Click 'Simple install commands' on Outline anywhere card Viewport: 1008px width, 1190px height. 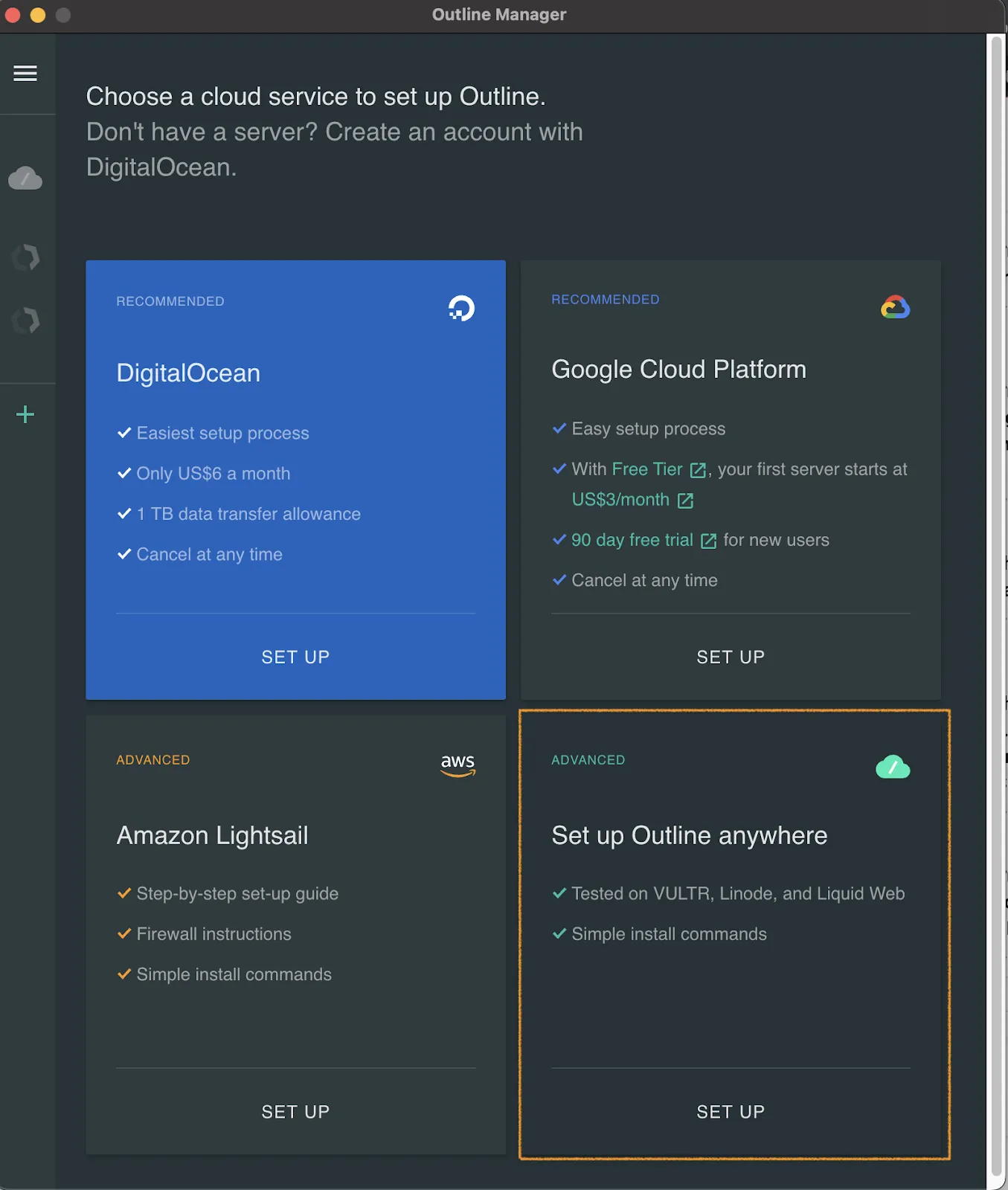pos(669,933)
